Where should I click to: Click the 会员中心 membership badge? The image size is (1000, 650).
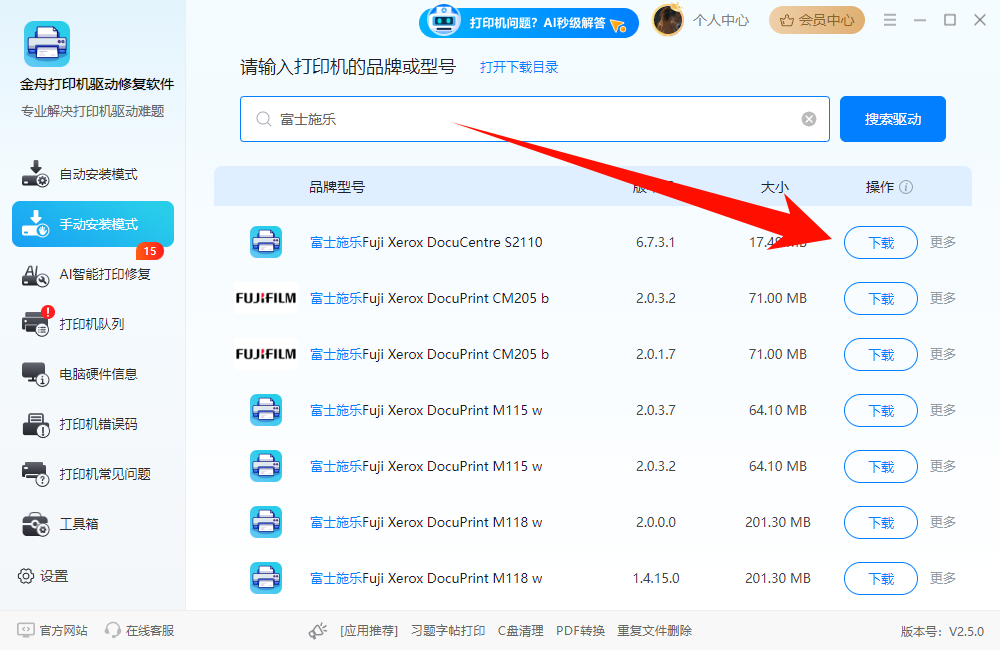816,20
